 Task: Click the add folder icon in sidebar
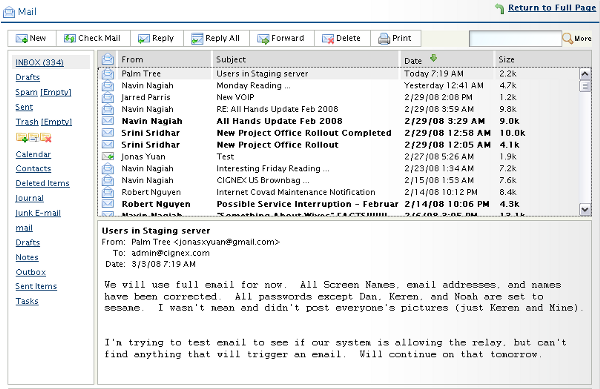click(21, 138)
